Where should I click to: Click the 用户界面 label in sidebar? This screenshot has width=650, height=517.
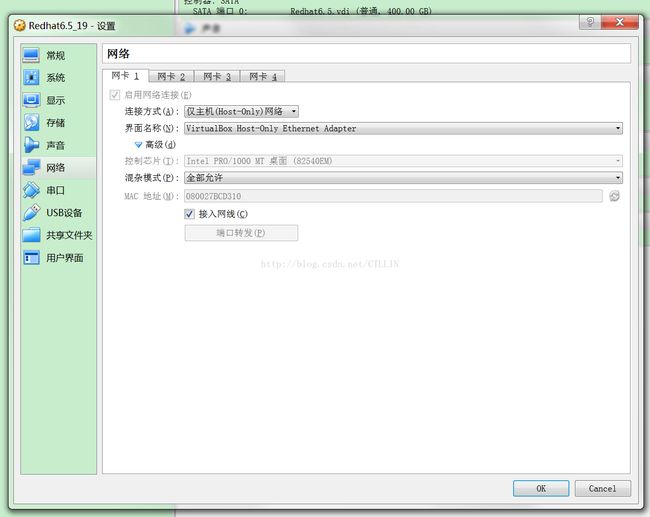(65, 258)
